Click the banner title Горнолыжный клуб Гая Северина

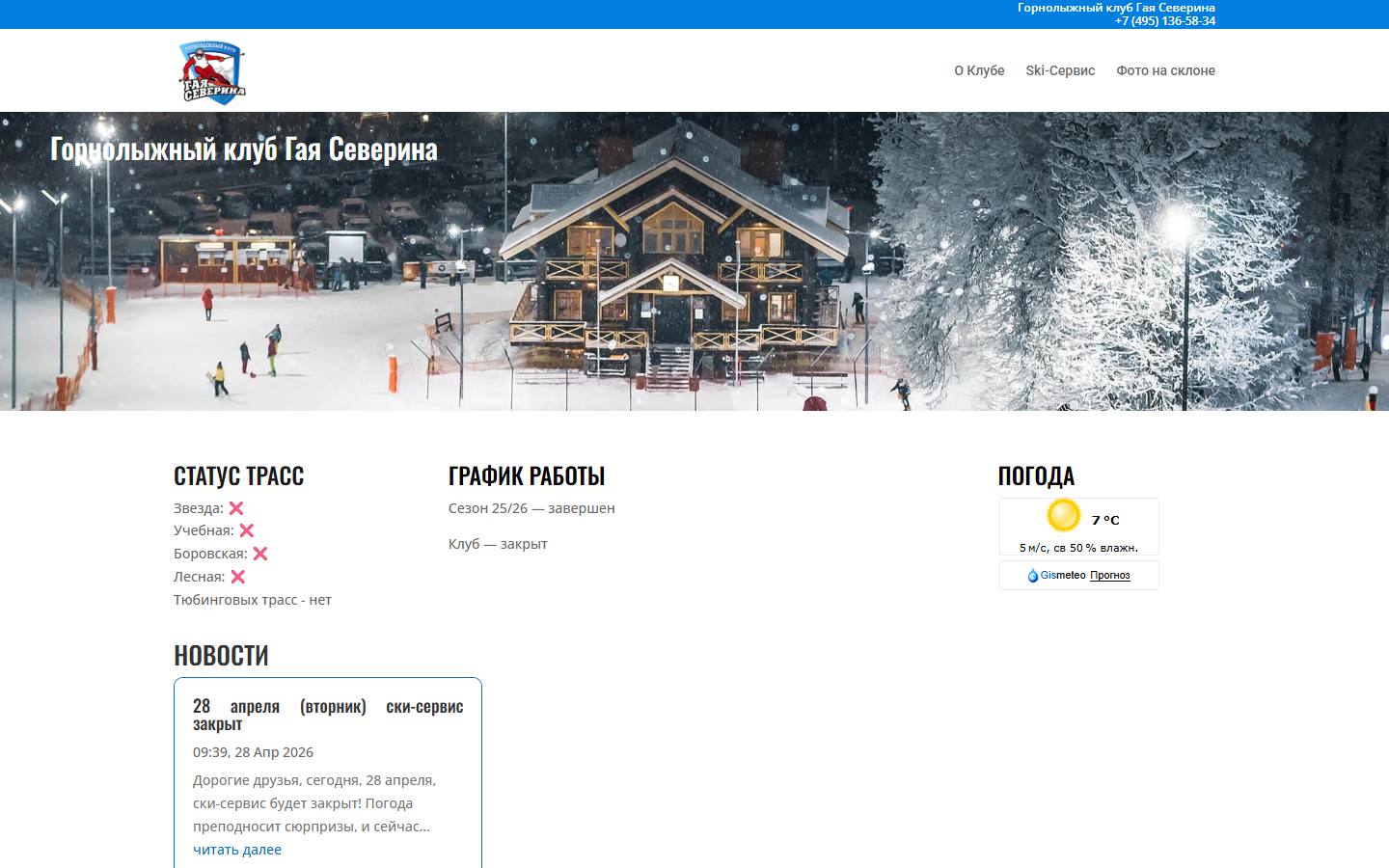coord(244,149)
